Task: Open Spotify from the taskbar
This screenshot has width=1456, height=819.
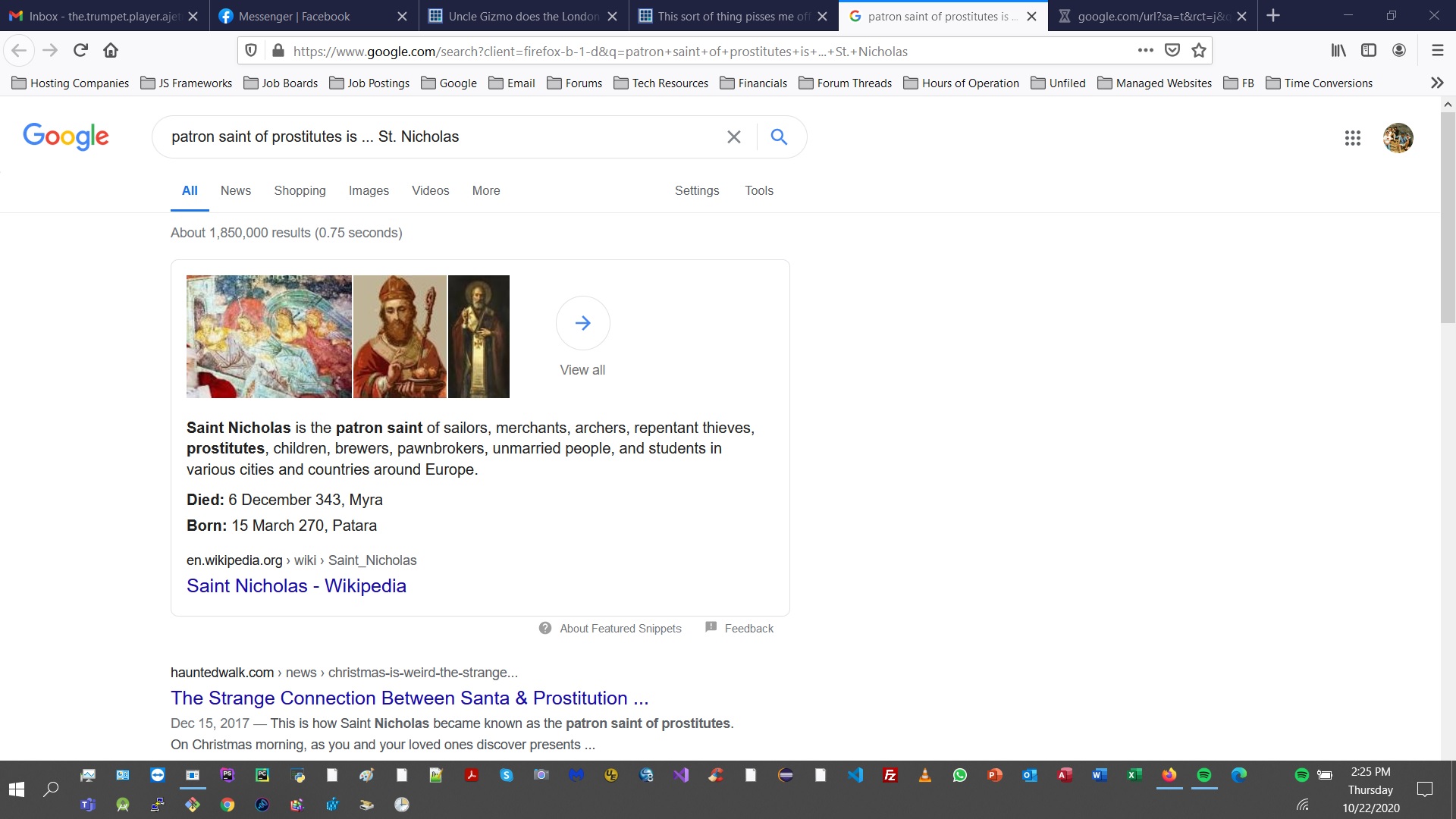Action: [x=1204, y=775]
